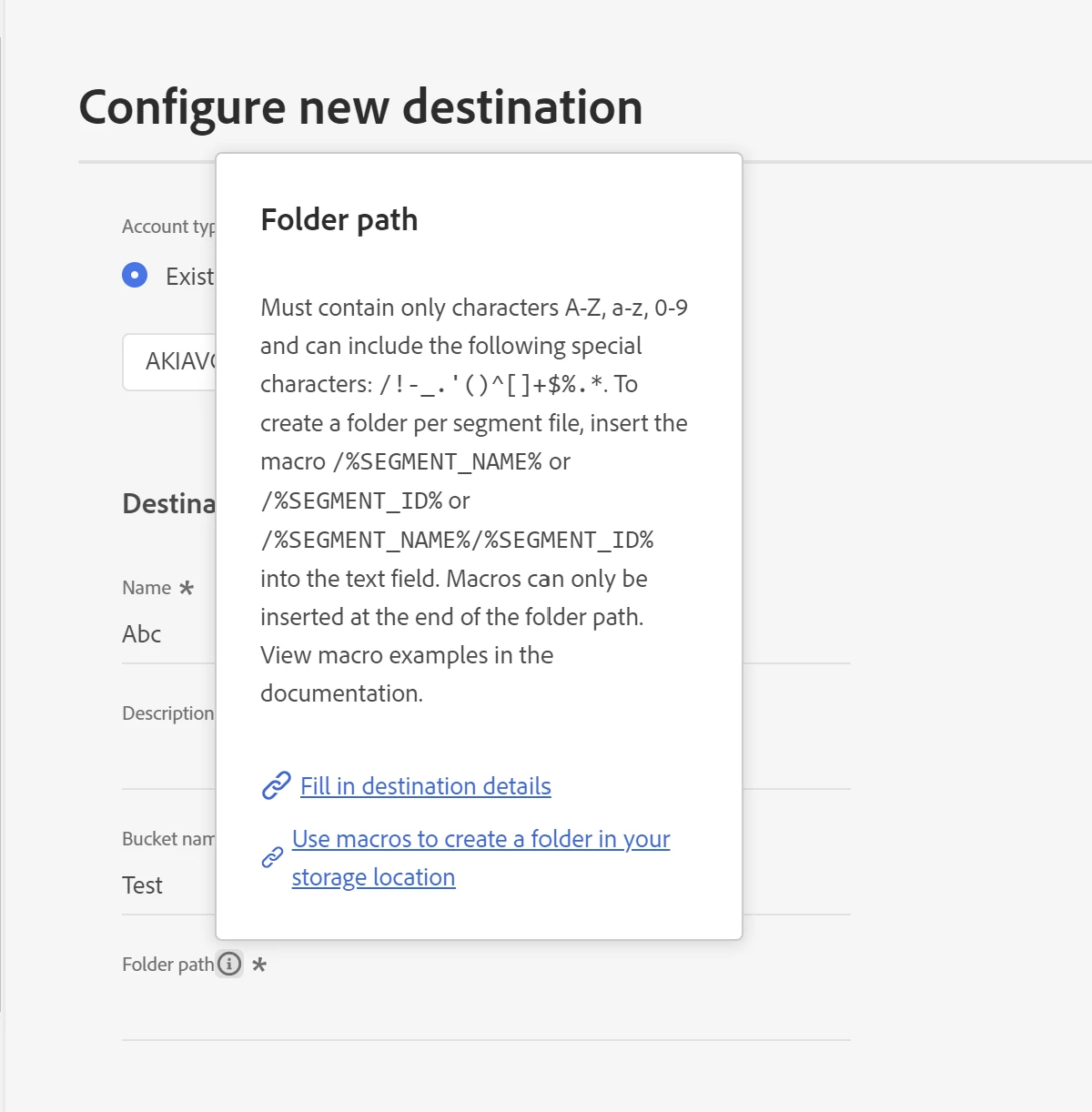Click the asterisk beside Folder path label
Viewport: 1092px width, 1112px height.
pyautogui.click(x=259, y=965)
